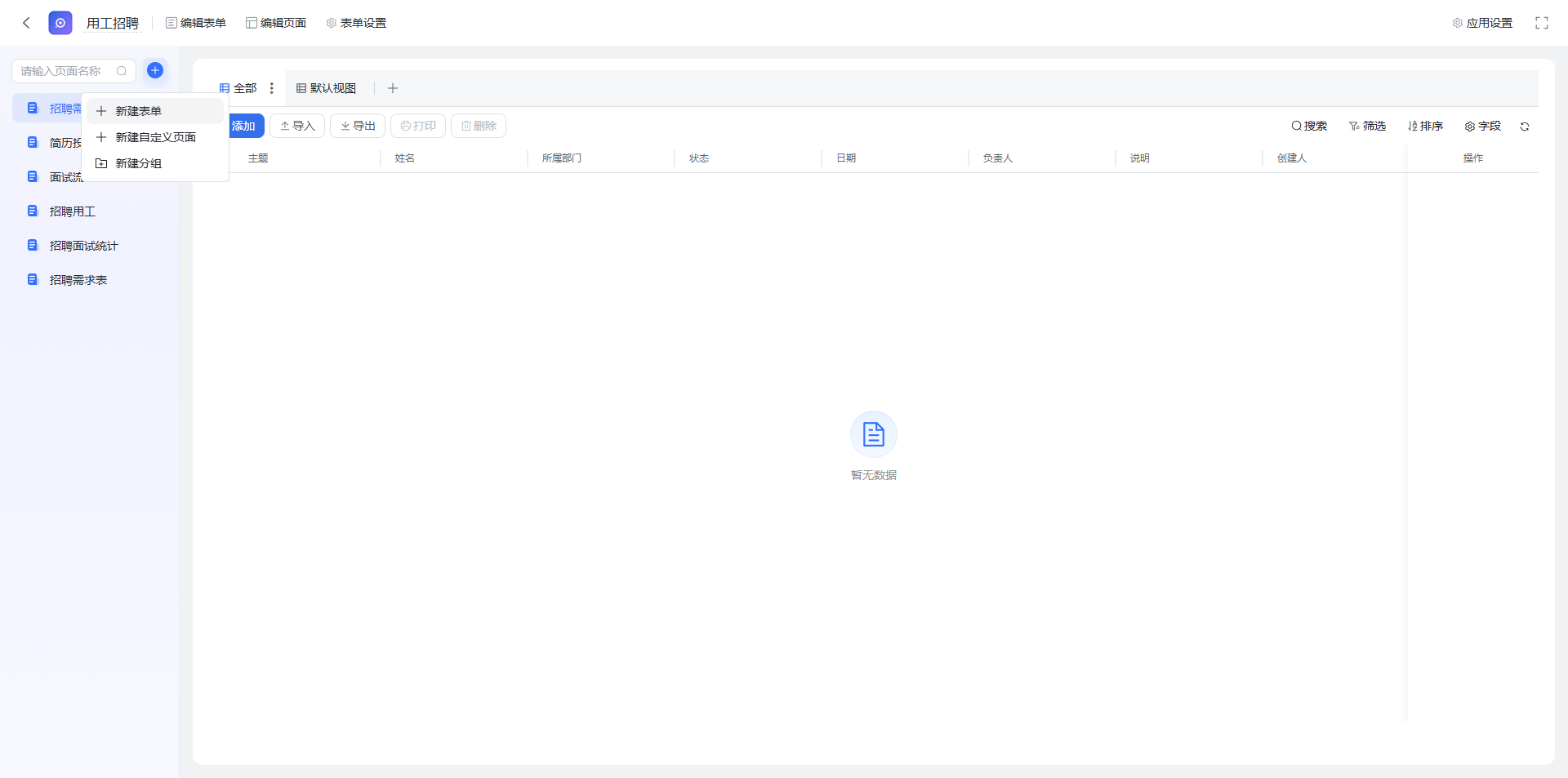1568x778 pixels.
Task: Click the 负责人 column header
Action: tap(998, 158)
